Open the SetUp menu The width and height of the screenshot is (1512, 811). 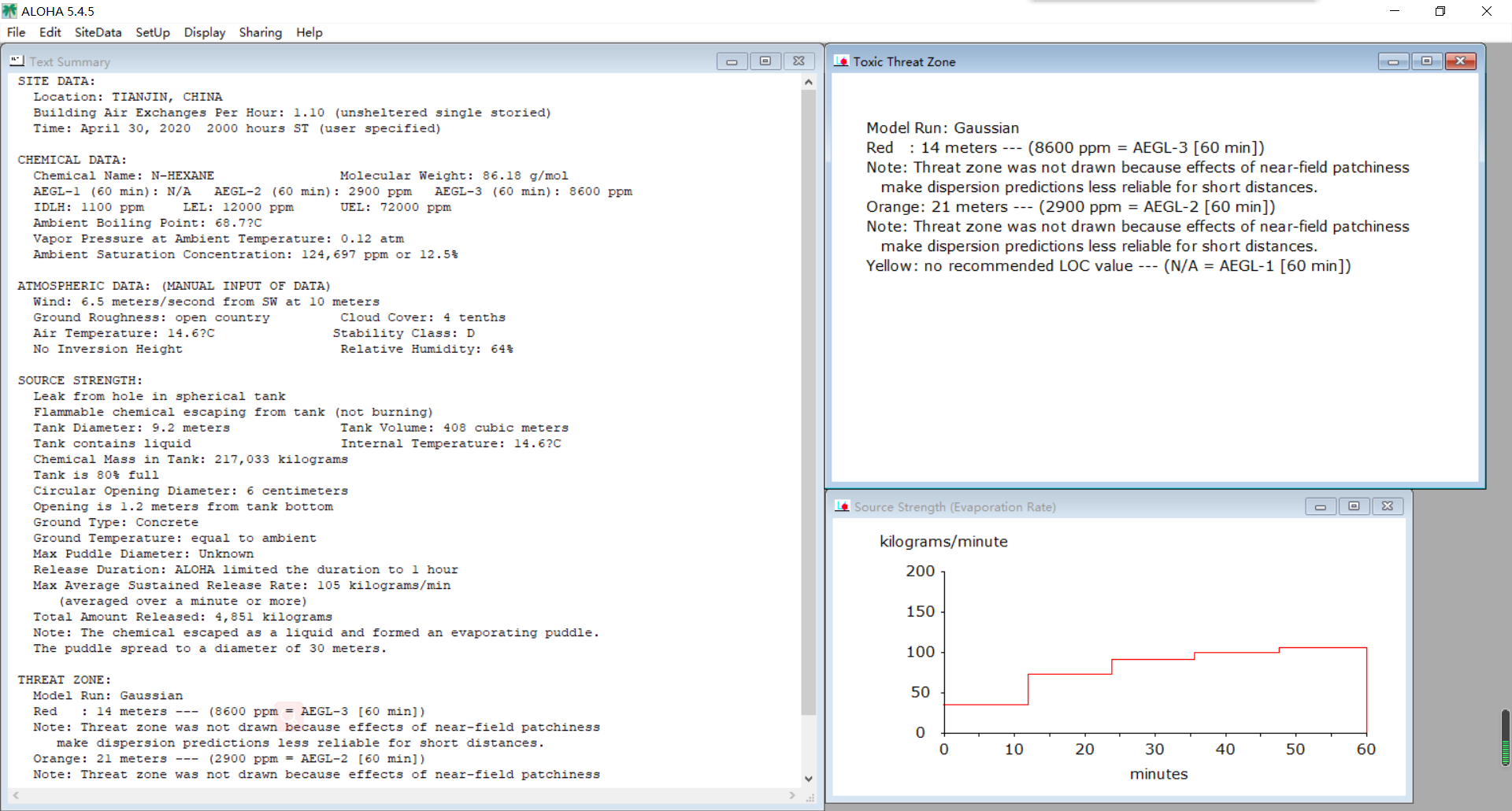coord(153,32)
